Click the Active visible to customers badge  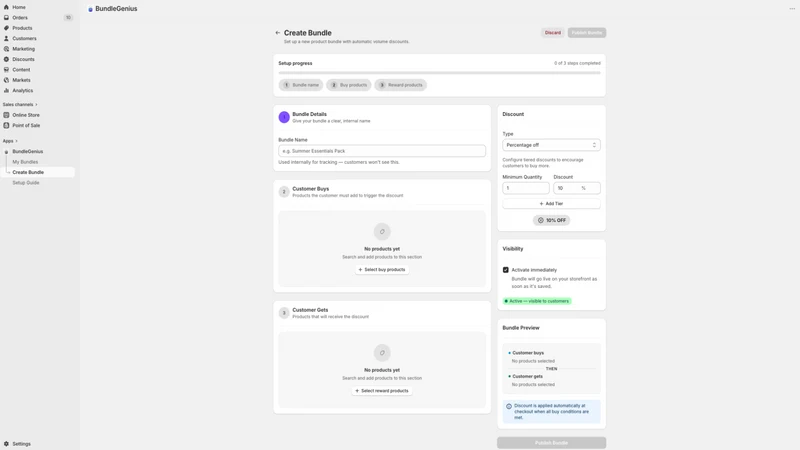point(537,301)
